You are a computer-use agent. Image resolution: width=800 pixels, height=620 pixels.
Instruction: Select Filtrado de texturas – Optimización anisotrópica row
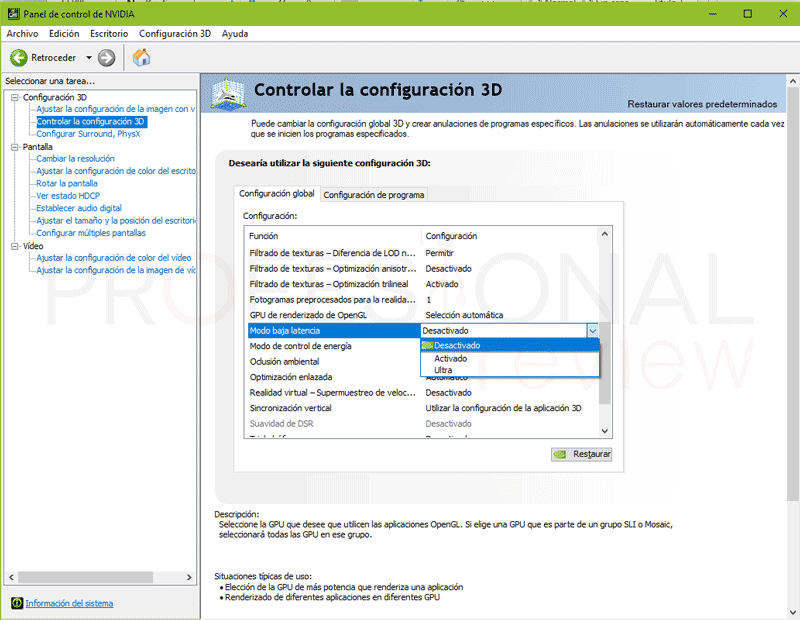click(423, 268)
